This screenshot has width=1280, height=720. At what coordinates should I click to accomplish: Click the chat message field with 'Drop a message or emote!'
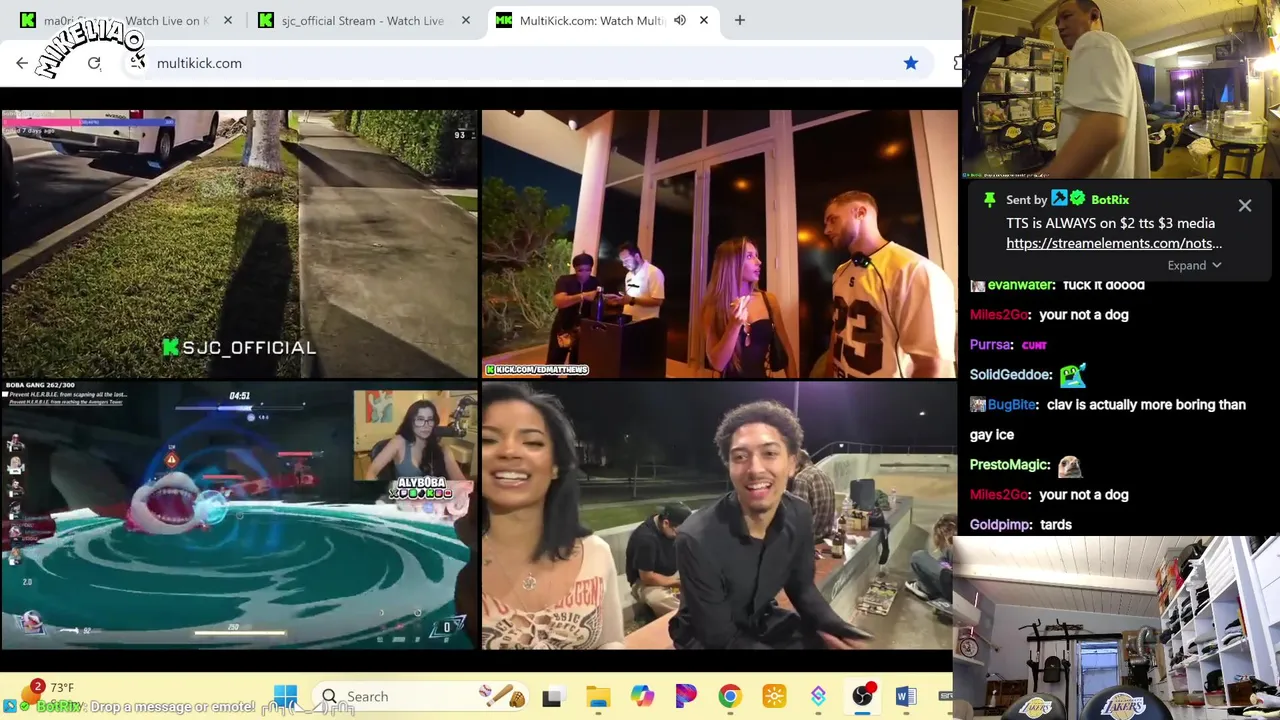point(172,707)
